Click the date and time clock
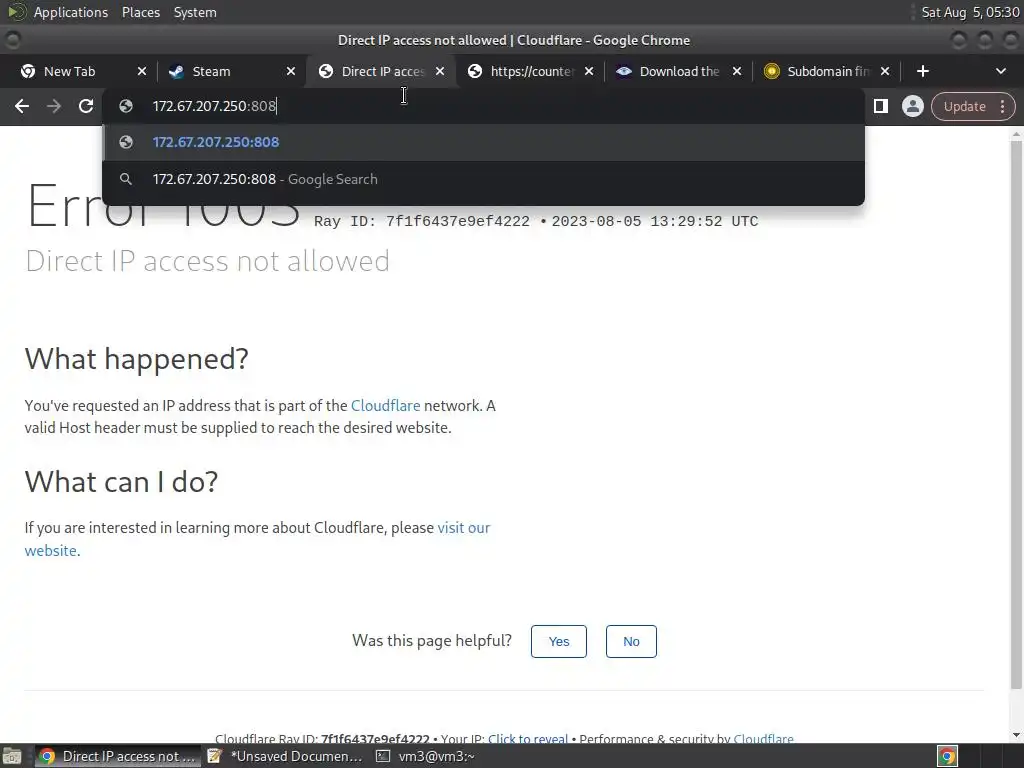The width and height of the screenshot is (1024, 768). [970, 12]
